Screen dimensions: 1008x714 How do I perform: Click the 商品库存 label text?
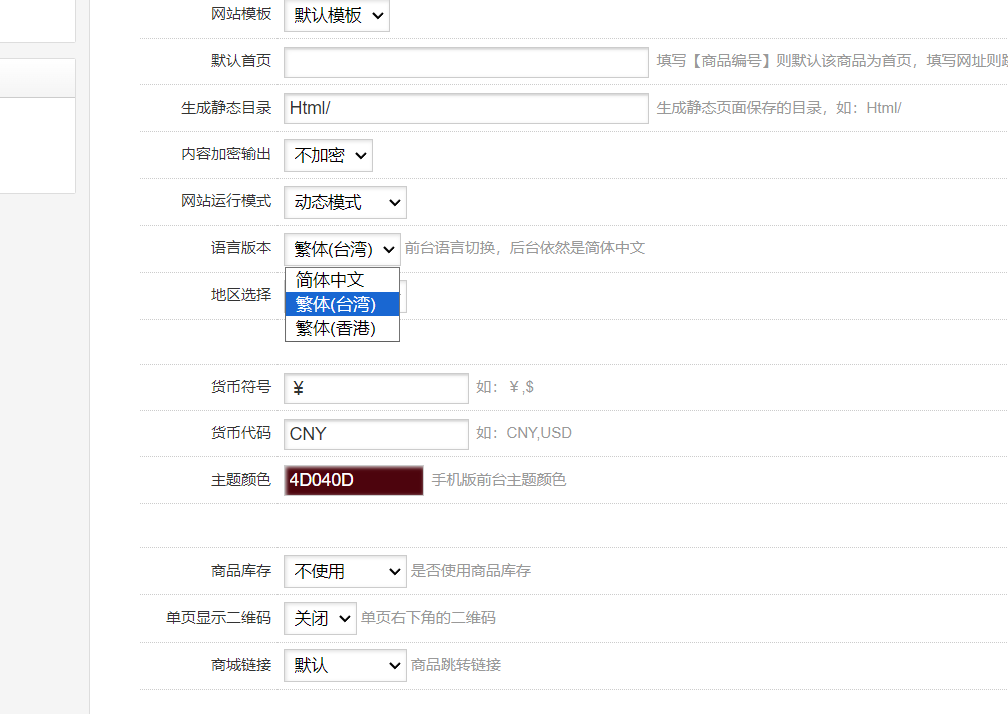point(241,571)
